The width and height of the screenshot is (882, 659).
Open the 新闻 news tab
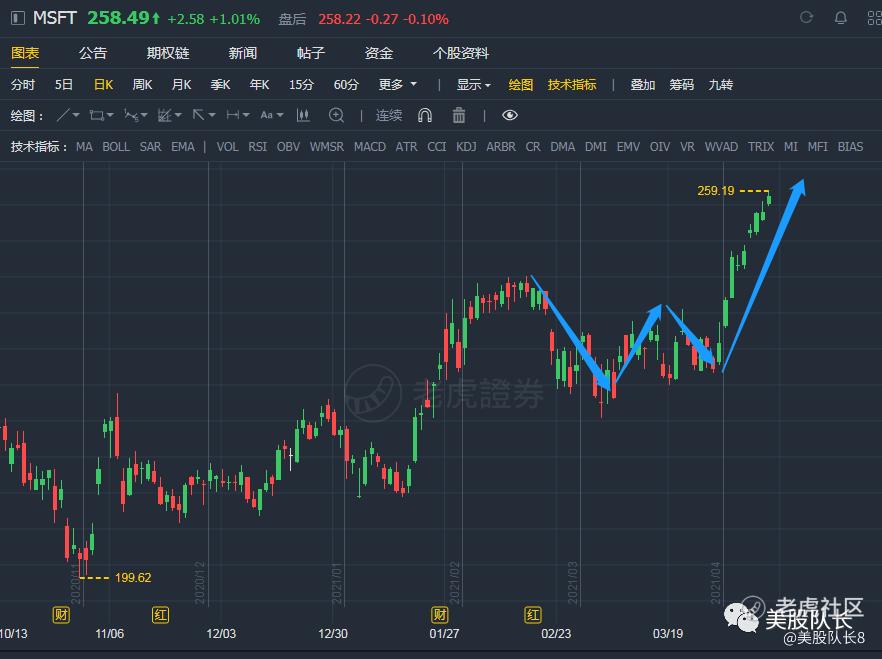[x=243, y=53]
